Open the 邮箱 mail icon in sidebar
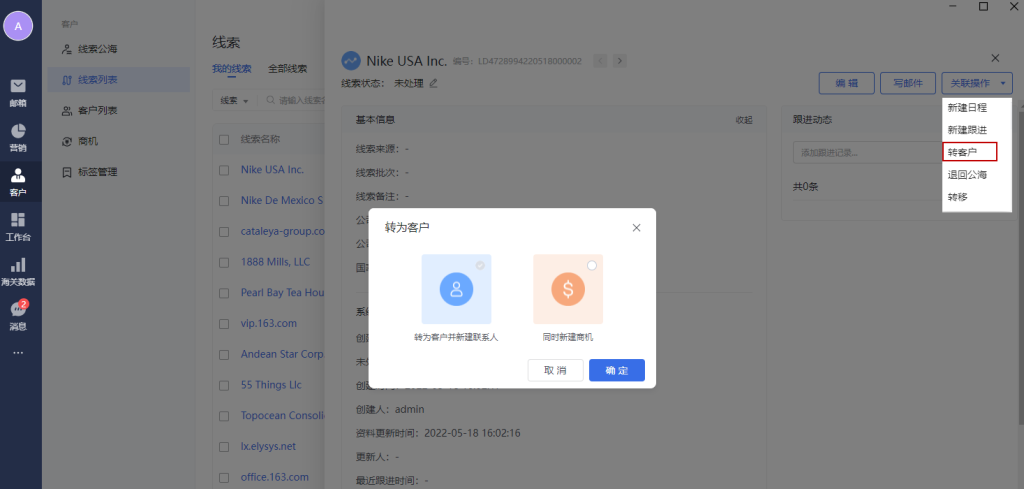Image resolution: width=1024 pixels, height=489 pixels. click(18, 91)
